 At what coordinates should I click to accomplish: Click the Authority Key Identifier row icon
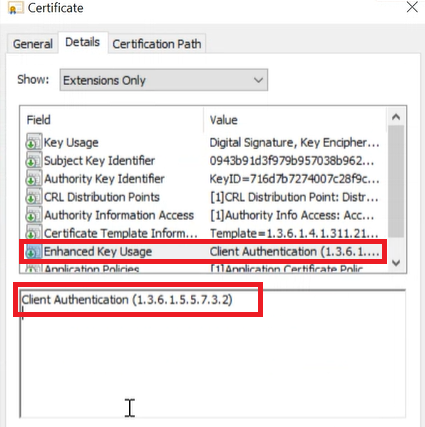pyautogui.click(x=34, y=178)
